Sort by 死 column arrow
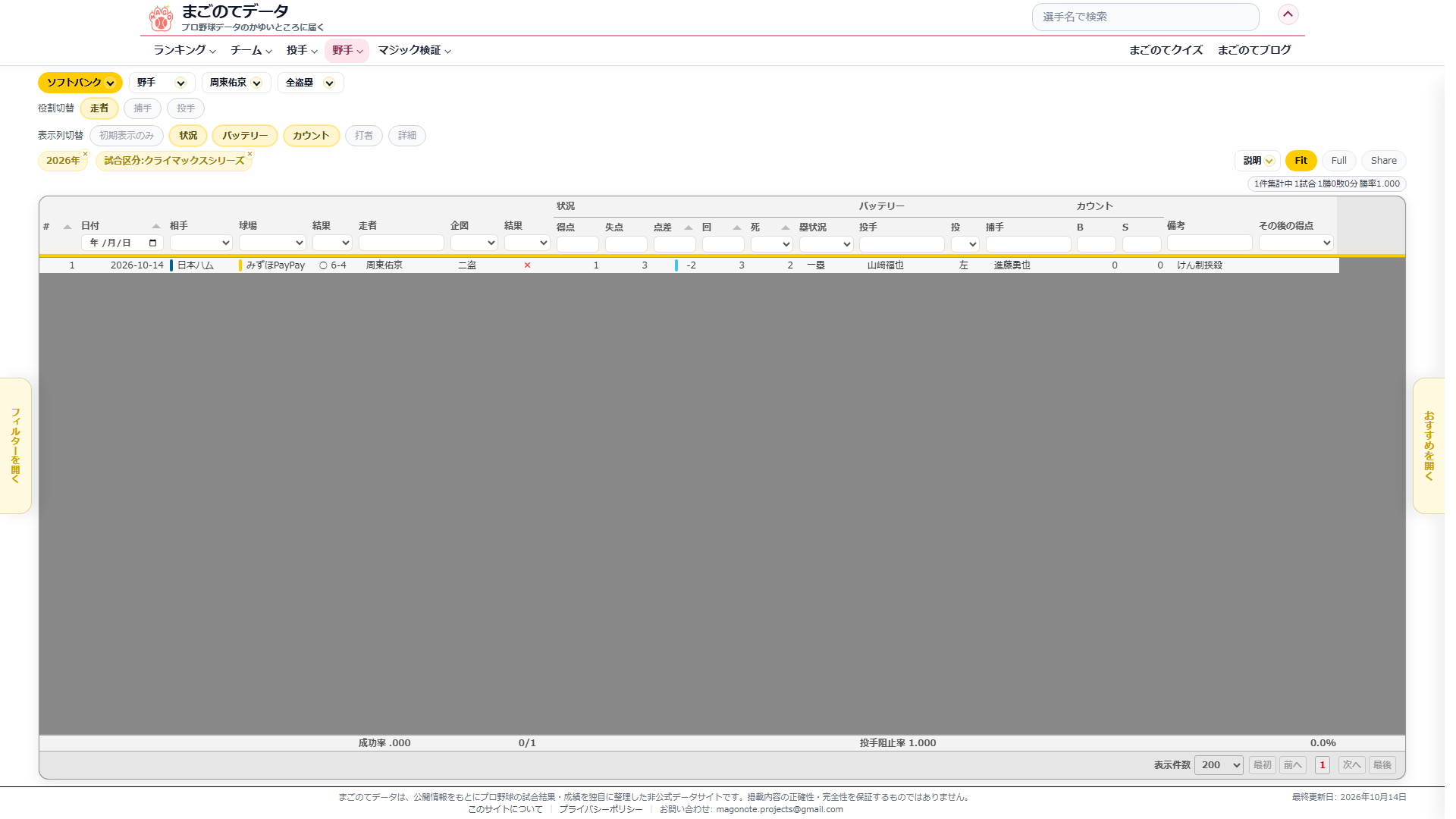Viewport: 1456px width, 819px height. coord(786,227)
